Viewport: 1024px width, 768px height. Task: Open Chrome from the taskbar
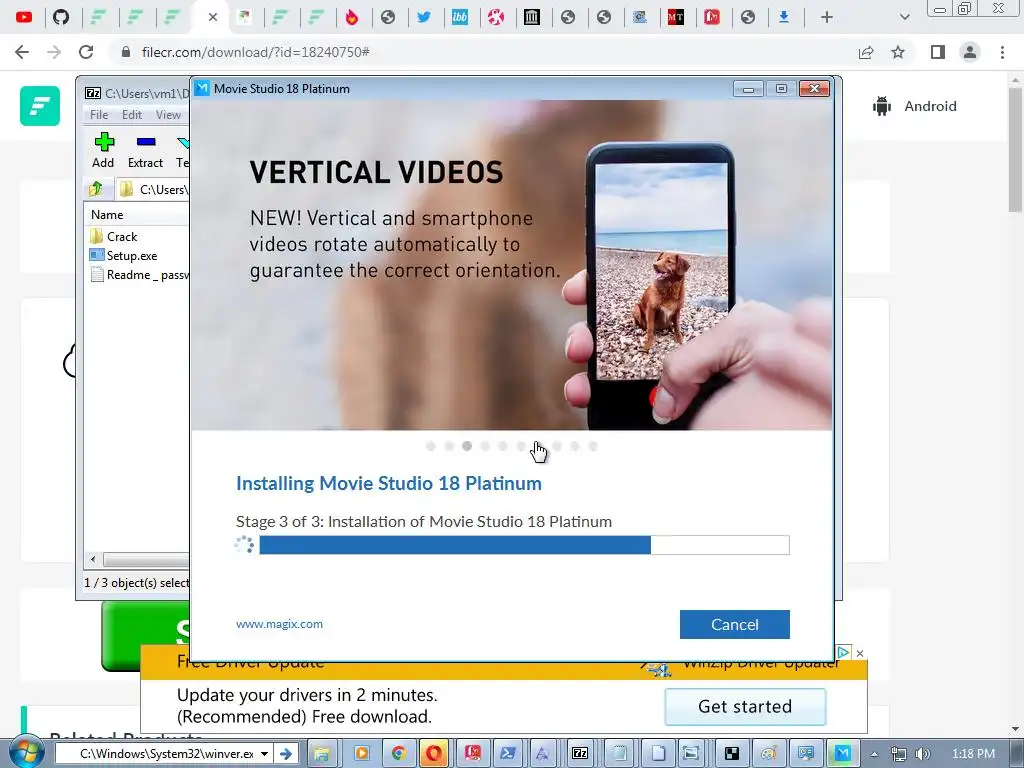pos(398,754)
